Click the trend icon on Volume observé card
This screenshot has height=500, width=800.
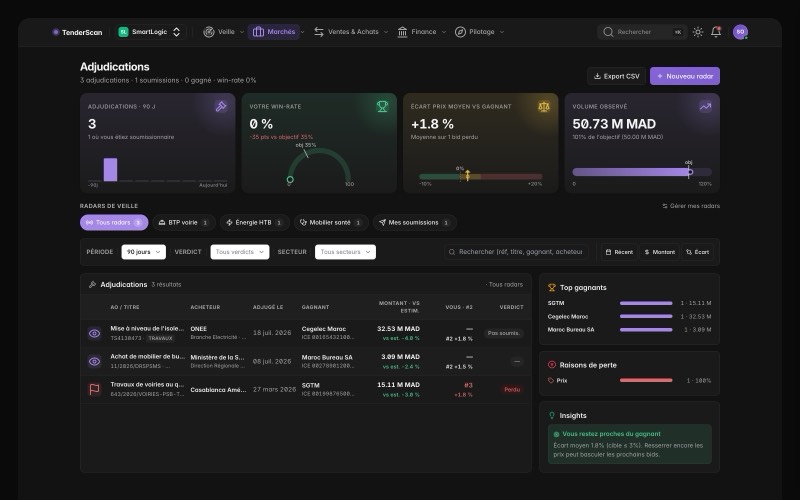pos(705,106)
